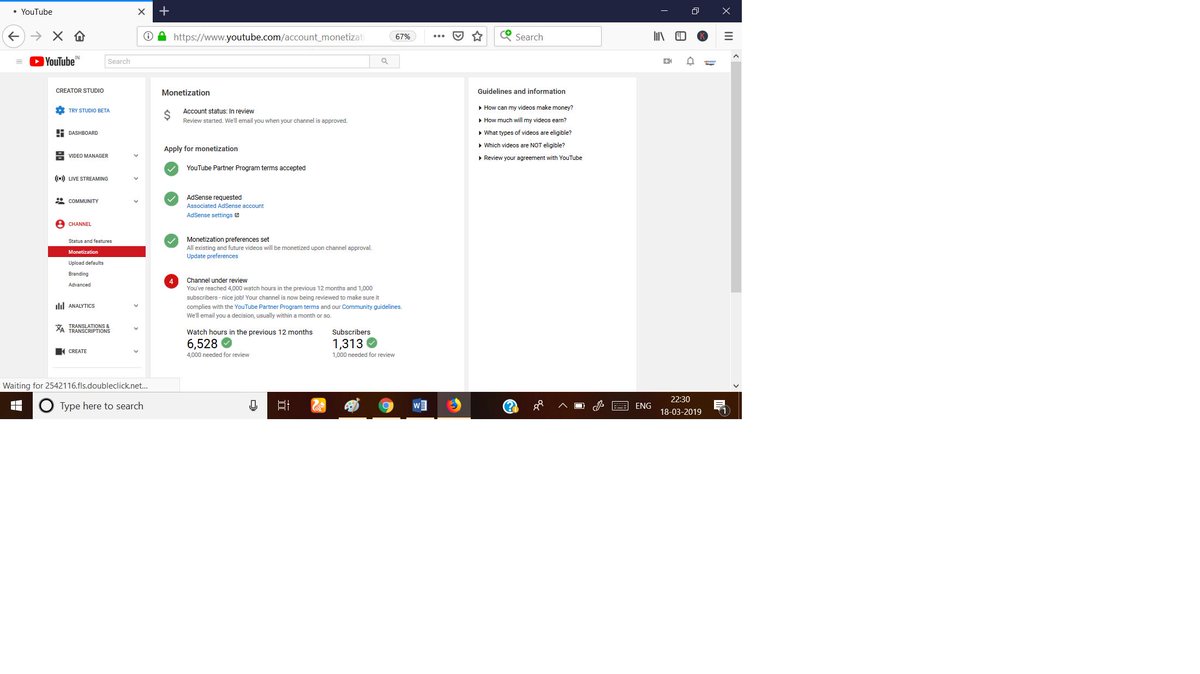The width and height of the screenshot is (1200, 674).
Task: Click the YouTube logo
Action: (54, 61)
